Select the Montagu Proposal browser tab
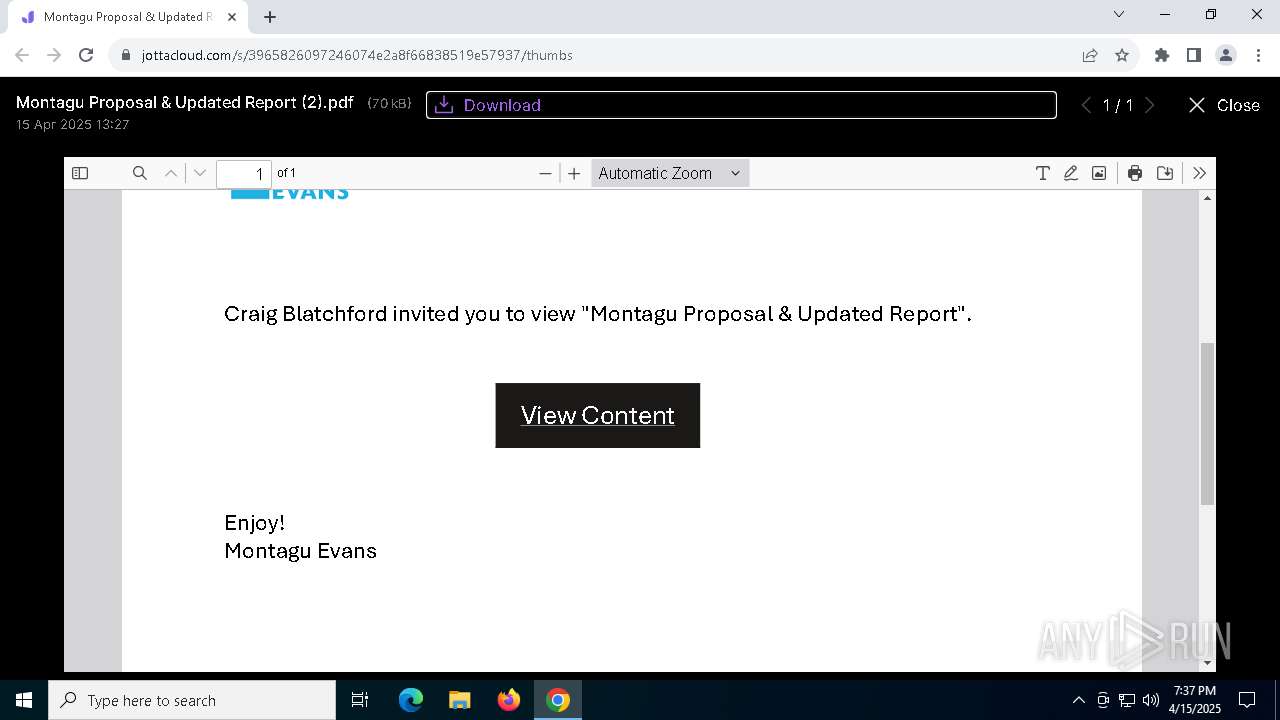The image size is (1280, 720). coord(127,17)
